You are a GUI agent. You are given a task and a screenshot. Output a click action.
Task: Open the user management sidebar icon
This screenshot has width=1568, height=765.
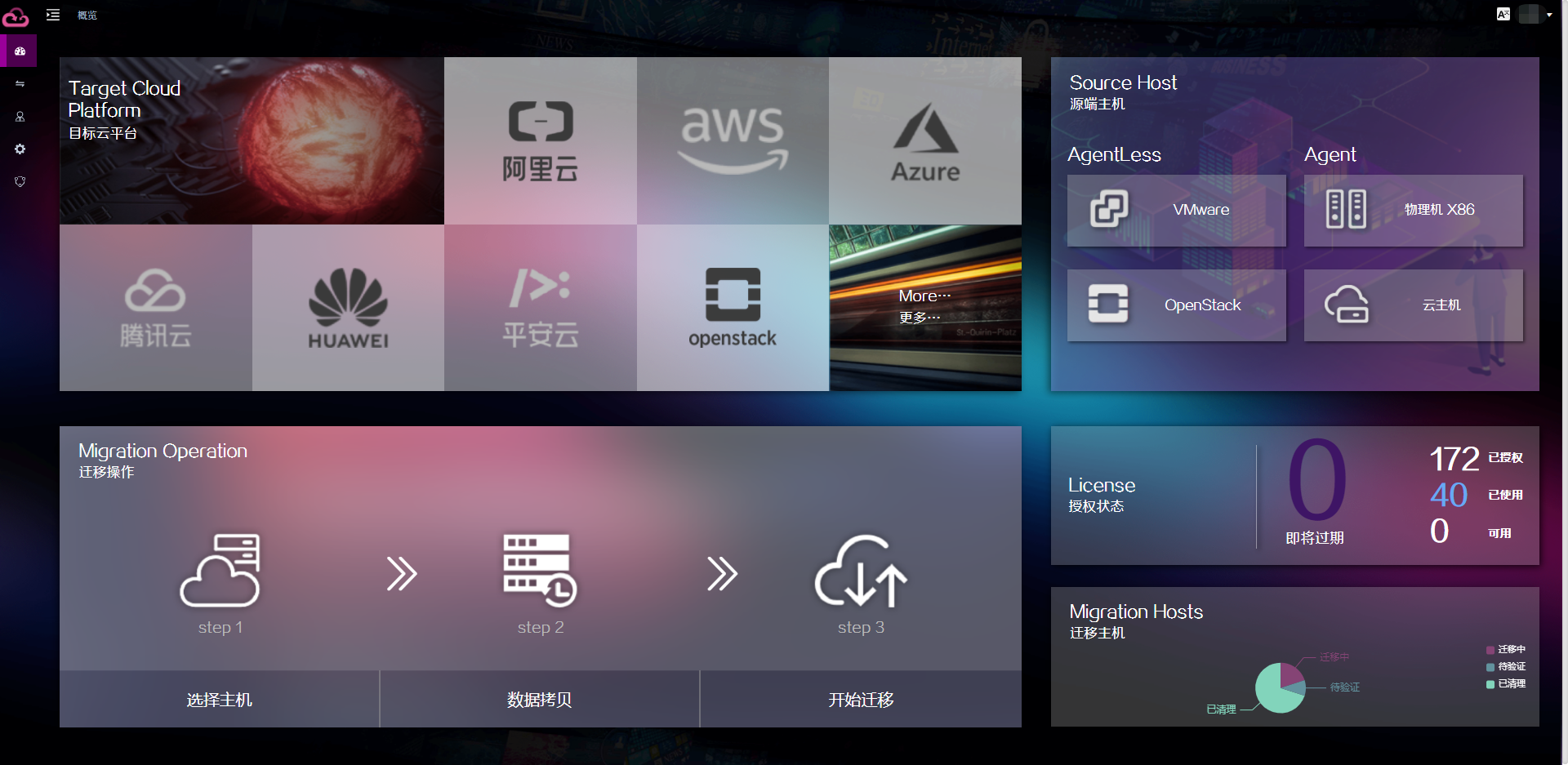20,117
